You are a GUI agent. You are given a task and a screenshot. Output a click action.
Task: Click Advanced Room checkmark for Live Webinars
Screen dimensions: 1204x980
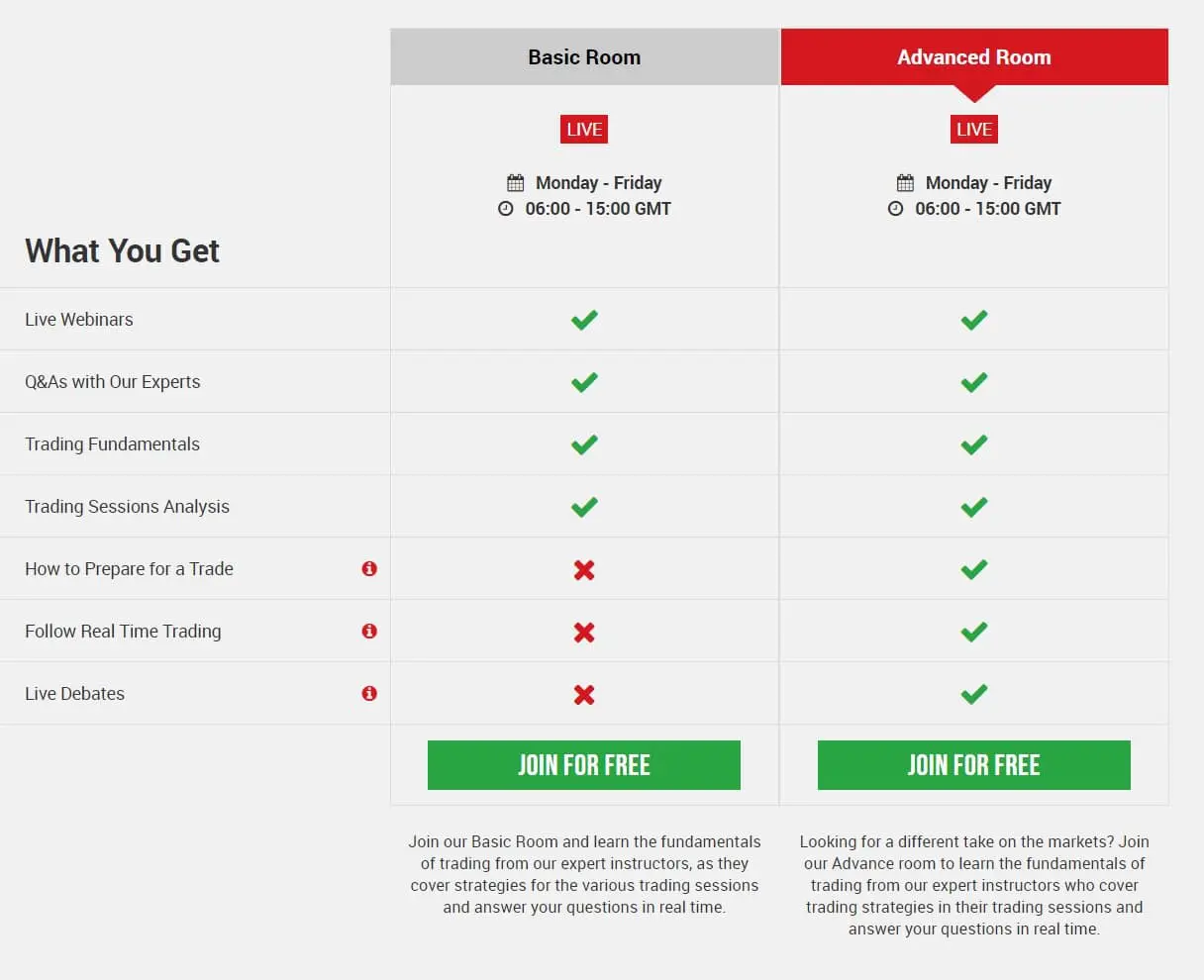974,320
